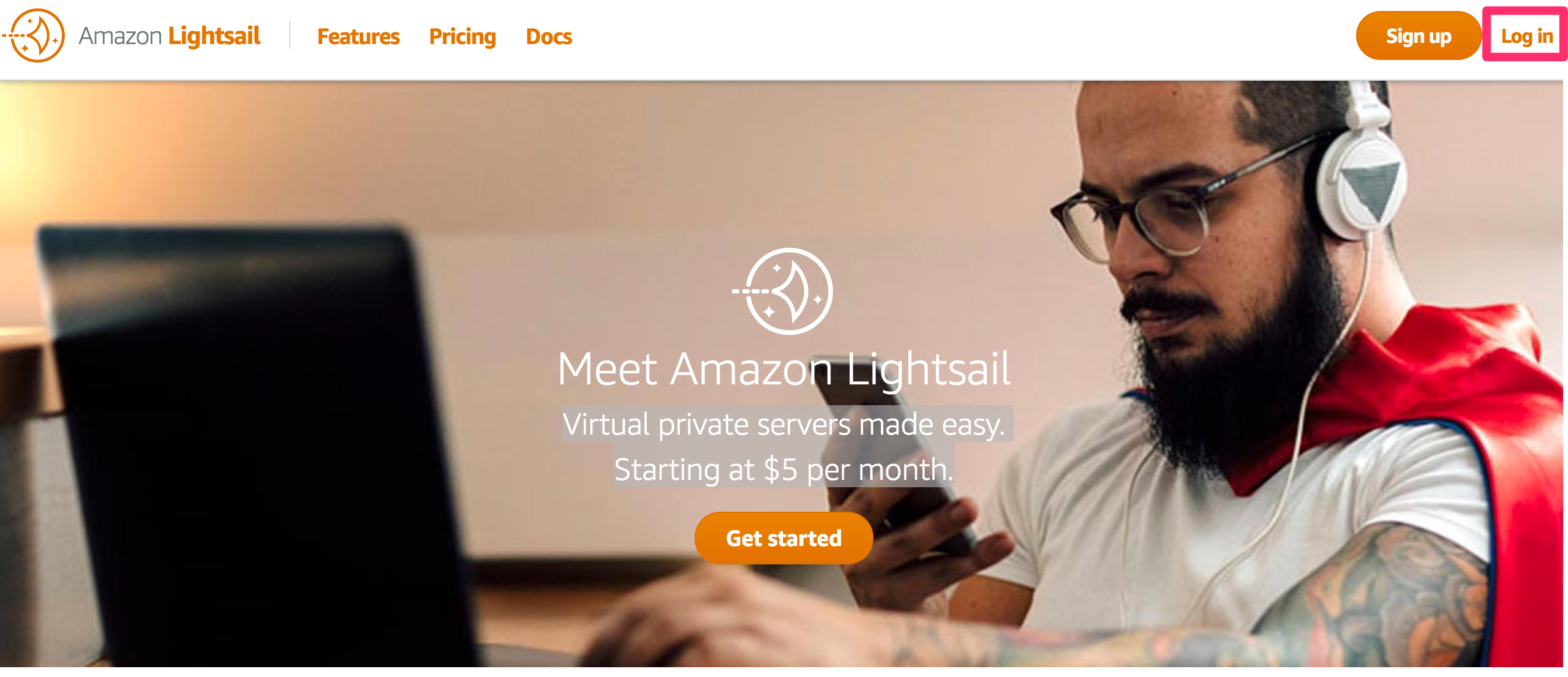Screen dimensions: 1568x677
Task: Click the Get started button
Action: point(783,538)
